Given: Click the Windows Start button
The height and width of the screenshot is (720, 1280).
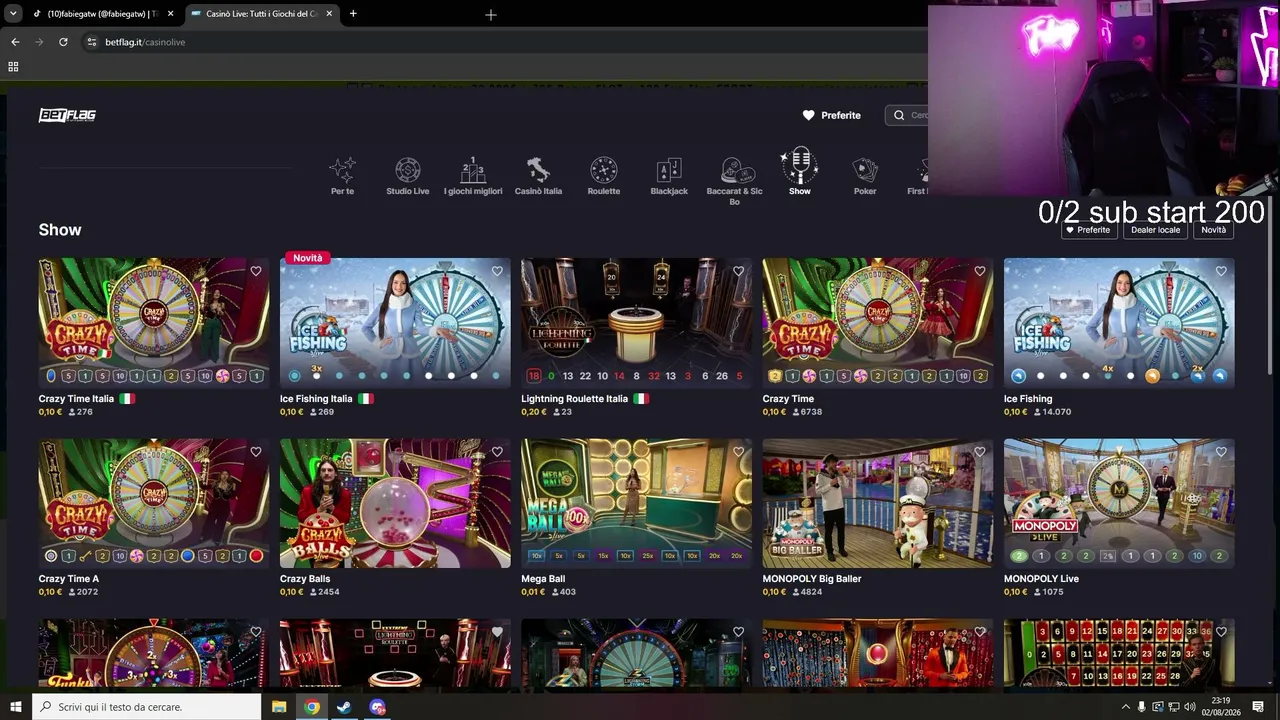Looking at the screenshot, I should tap(15, 707).
